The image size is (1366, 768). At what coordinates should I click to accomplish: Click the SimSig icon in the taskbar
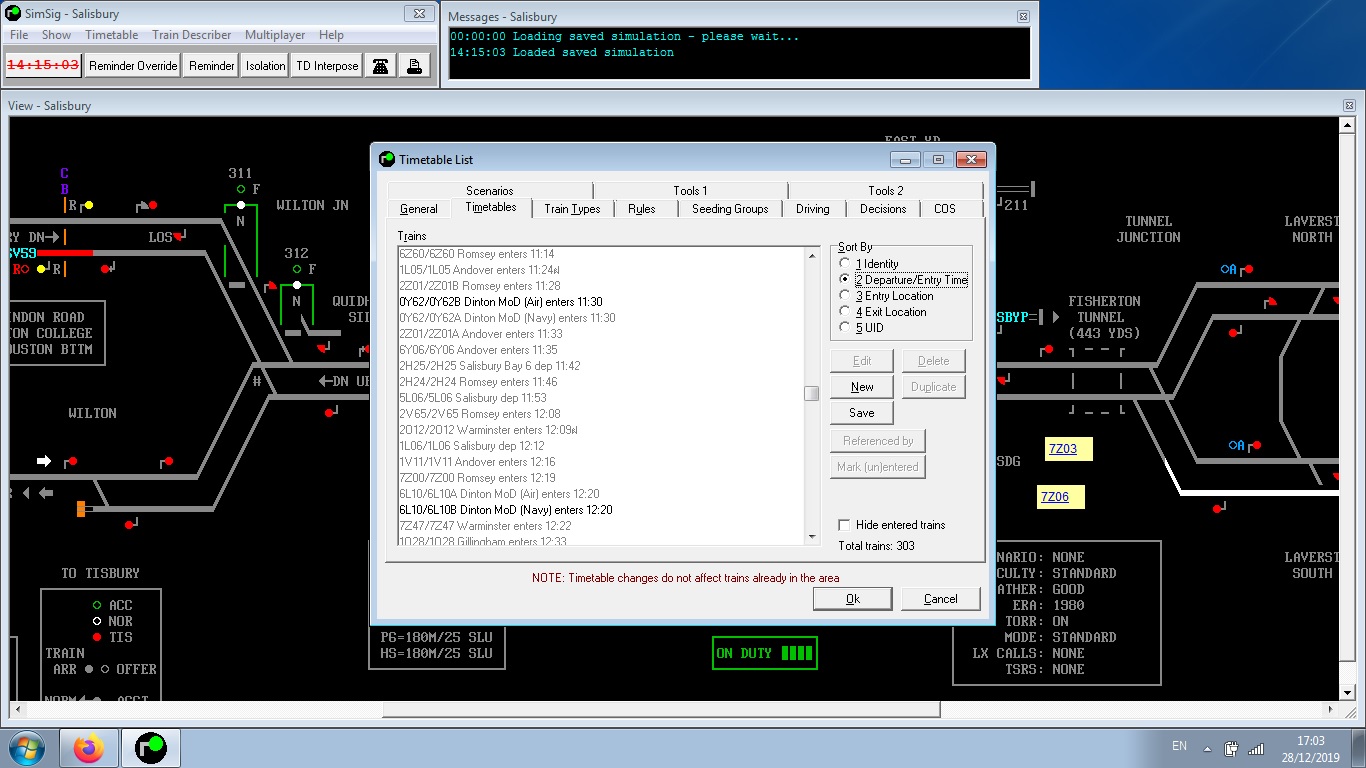pyautogui.click(x=151, y=748)
